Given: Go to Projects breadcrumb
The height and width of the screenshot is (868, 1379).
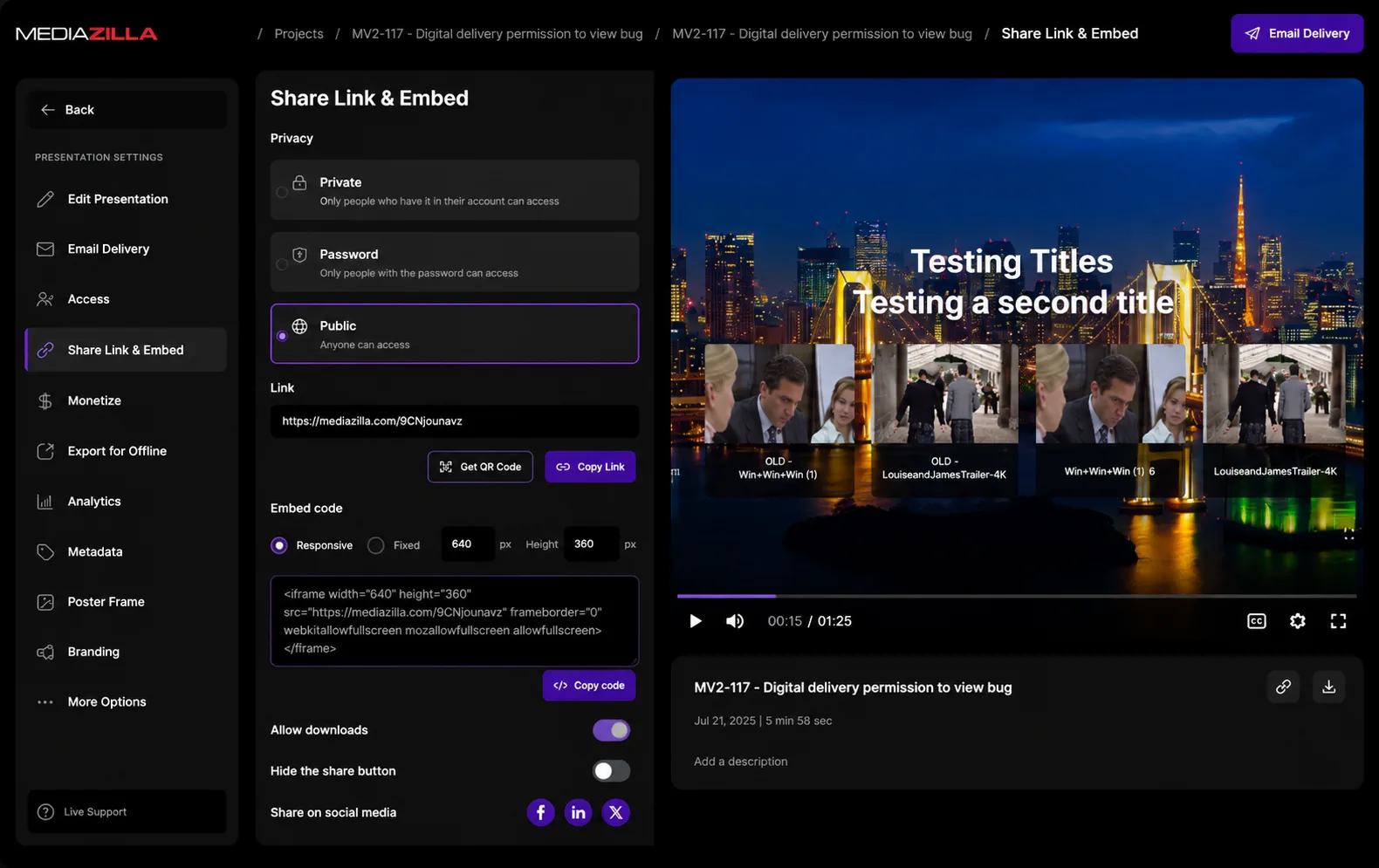Looking at the screenshot, I should [298, 34].
